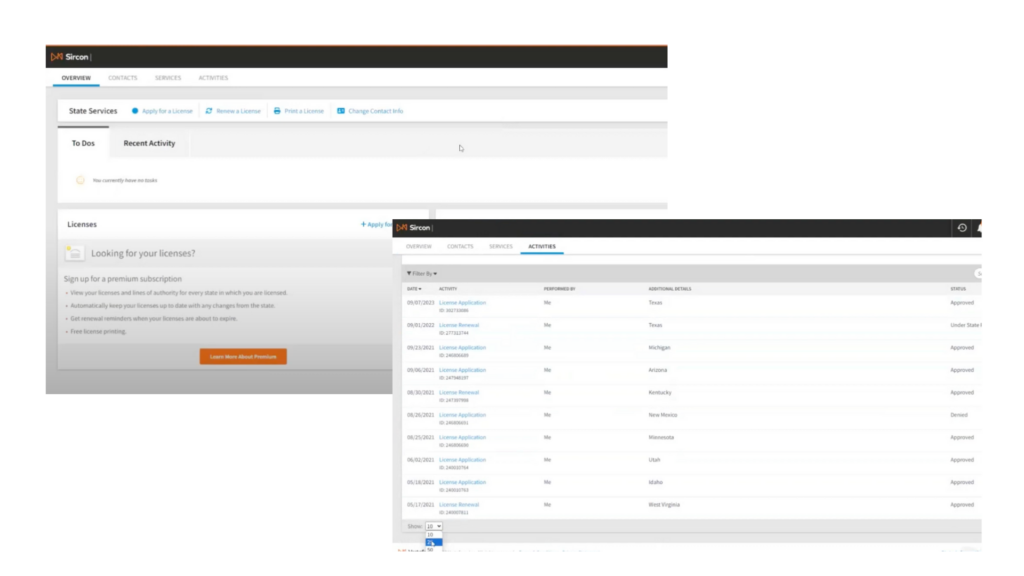Switch to Contacts tab in the Overview window
The width and height of the screenshot is (1024, 576).
123,78
